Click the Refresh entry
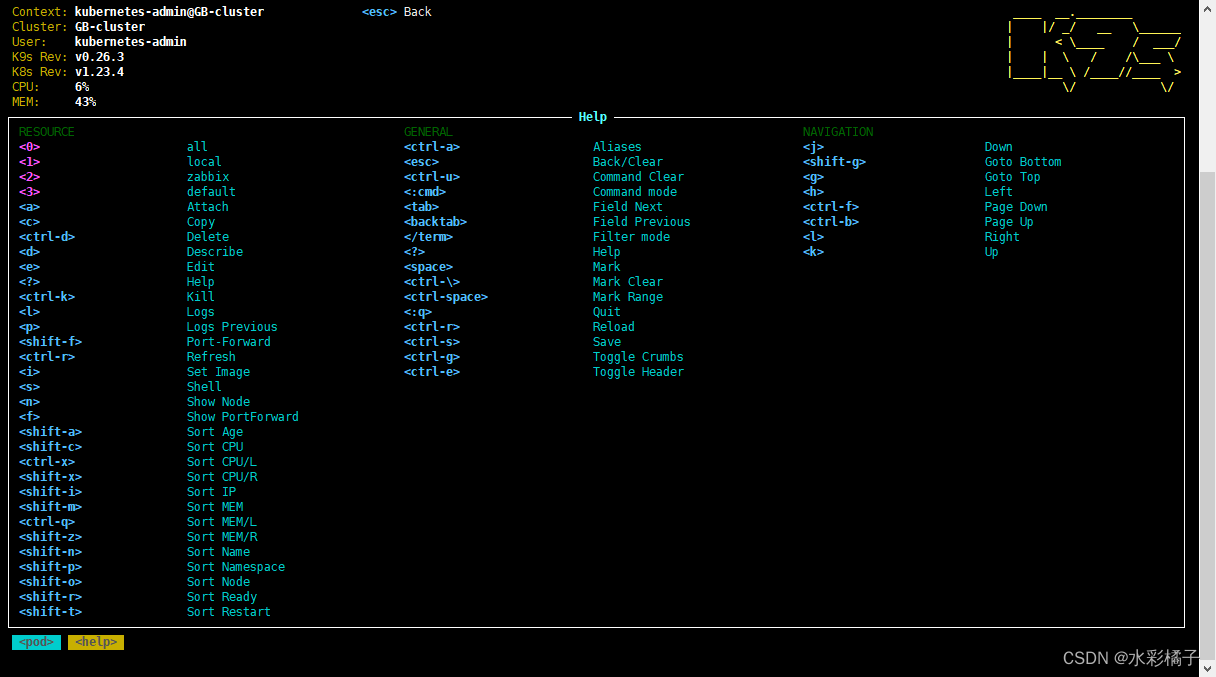This screenshot has width=1216, height=677. (211, 357)
